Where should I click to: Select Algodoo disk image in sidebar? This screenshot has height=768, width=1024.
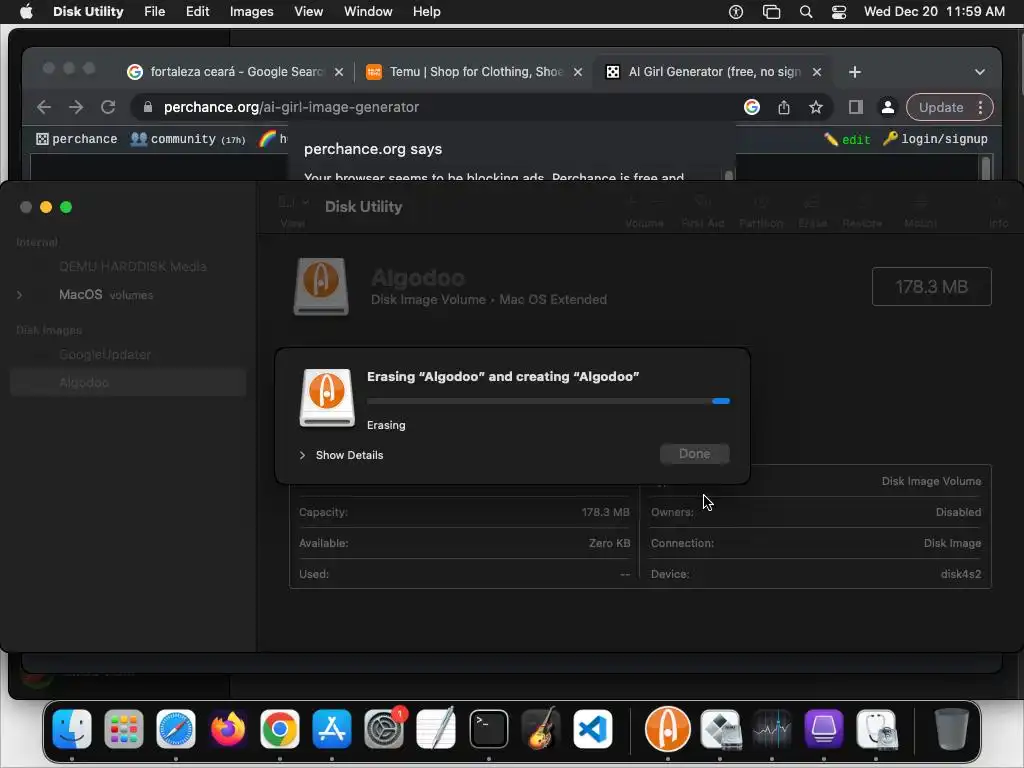tap(128, 383)
